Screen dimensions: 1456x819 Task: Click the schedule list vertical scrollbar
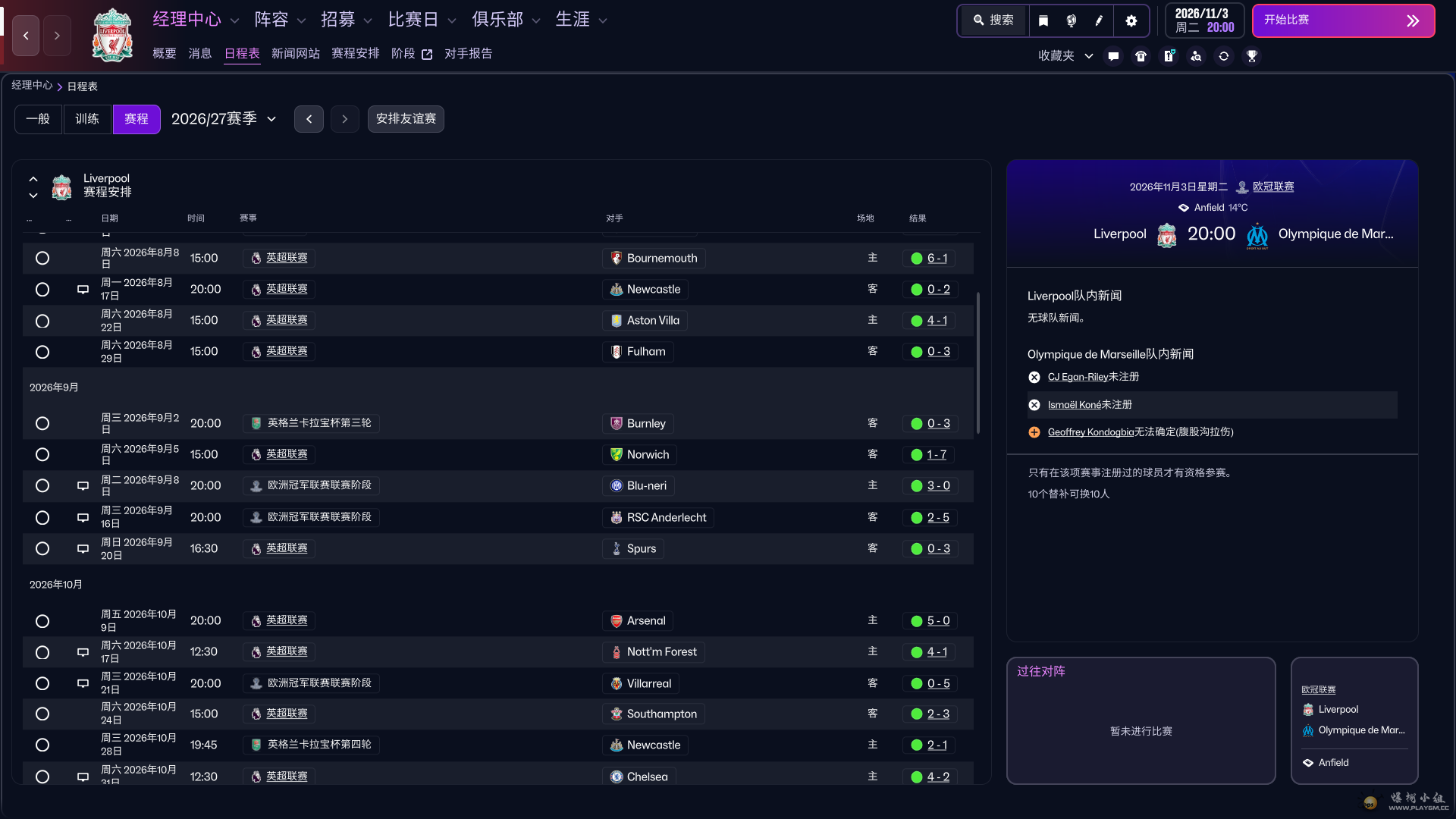click(x=977, y=364)
